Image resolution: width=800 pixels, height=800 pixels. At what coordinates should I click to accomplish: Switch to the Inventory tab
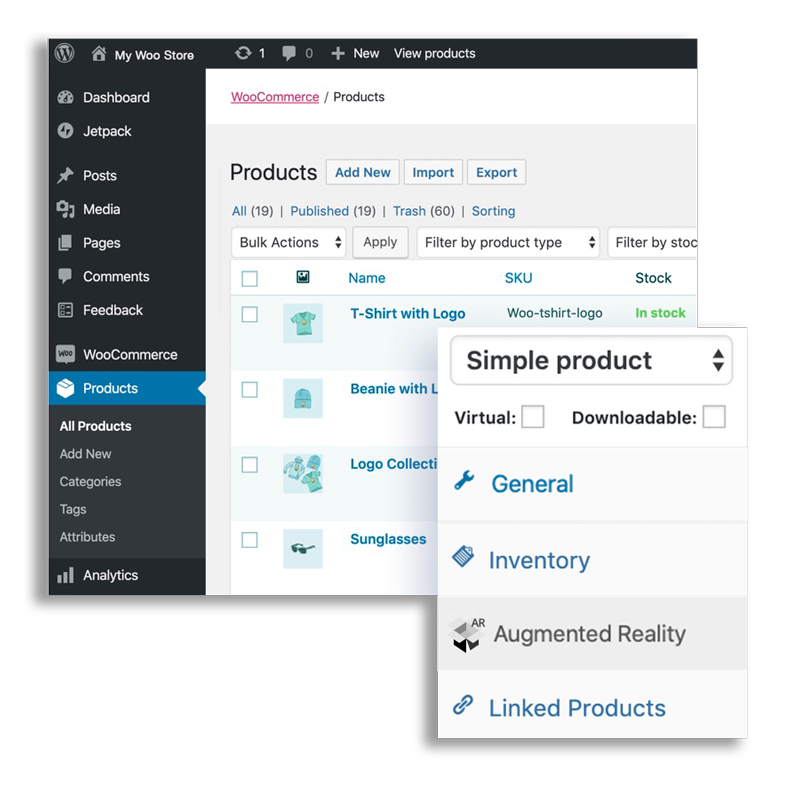pos(540,559)
